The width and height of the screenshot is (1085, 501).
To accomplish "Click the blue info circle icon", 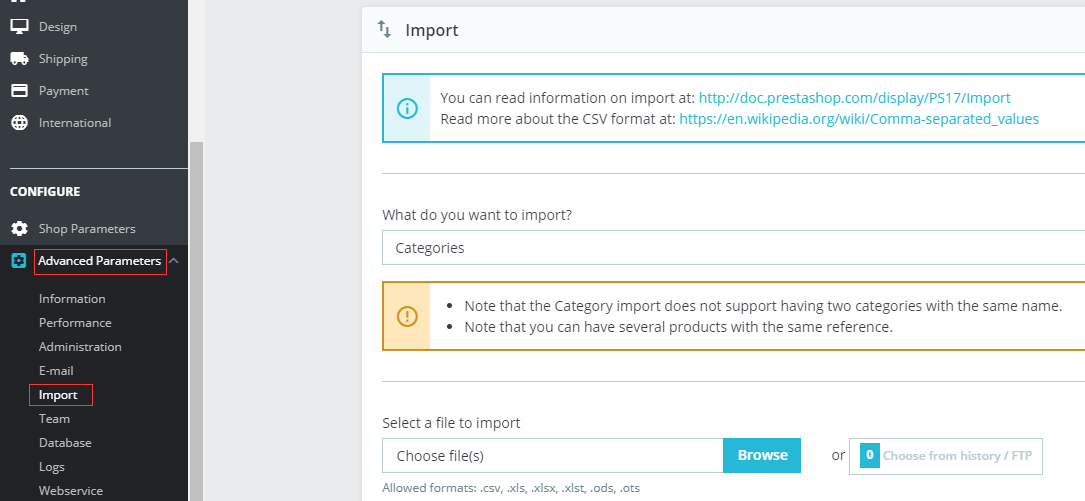I will click(407, 108).
